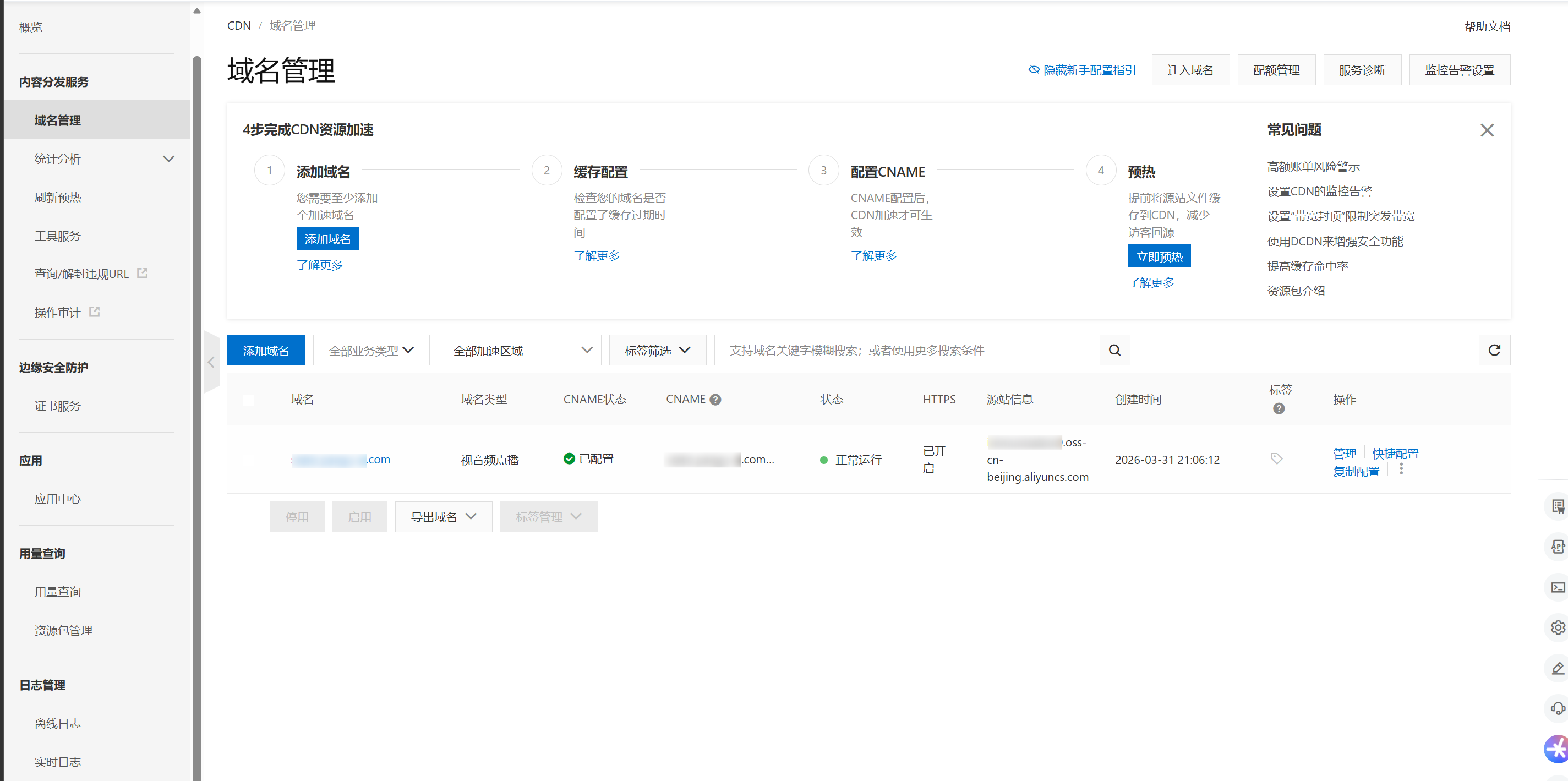Click the pen feedback icon on right sidebar
The height and width of the screenshot is (781, 1568).
tap(1558, 668)
